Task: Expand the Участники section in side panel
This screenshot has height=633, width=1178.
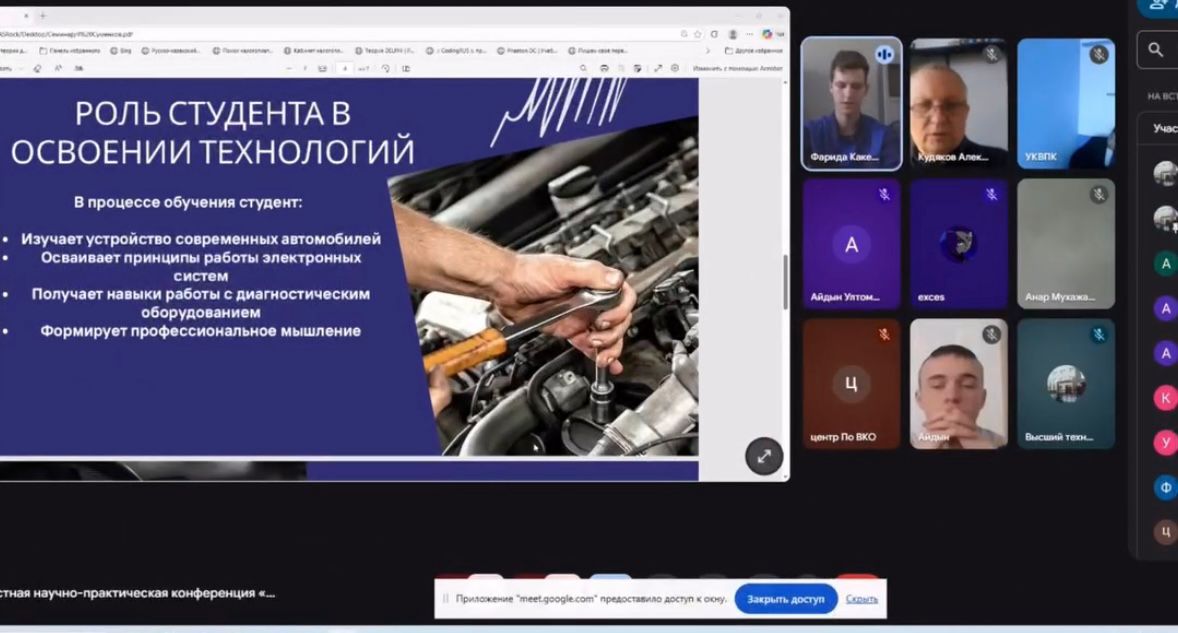Action: tap(1164, 128)
